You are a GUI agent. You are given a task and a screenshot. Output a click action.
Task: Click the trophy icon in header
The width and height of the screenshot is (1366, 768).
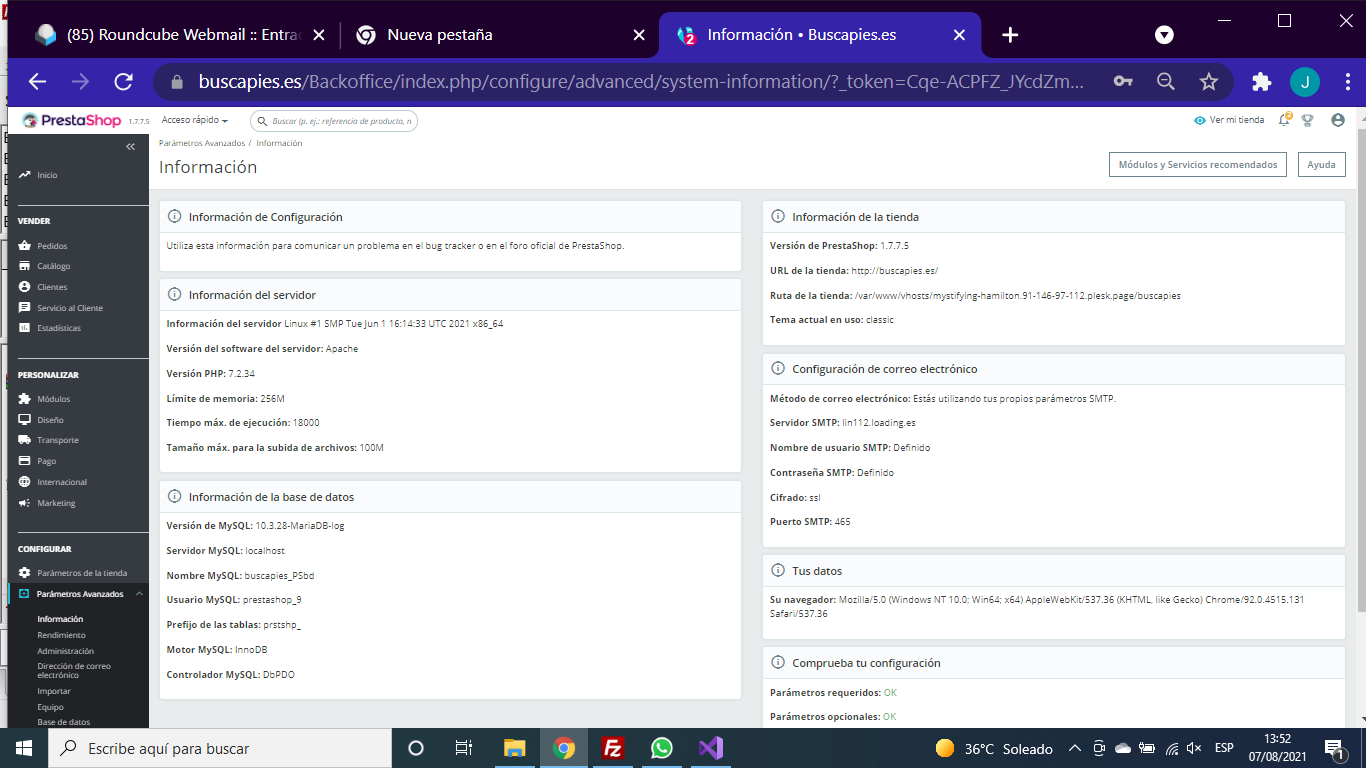click(1307, 120)
